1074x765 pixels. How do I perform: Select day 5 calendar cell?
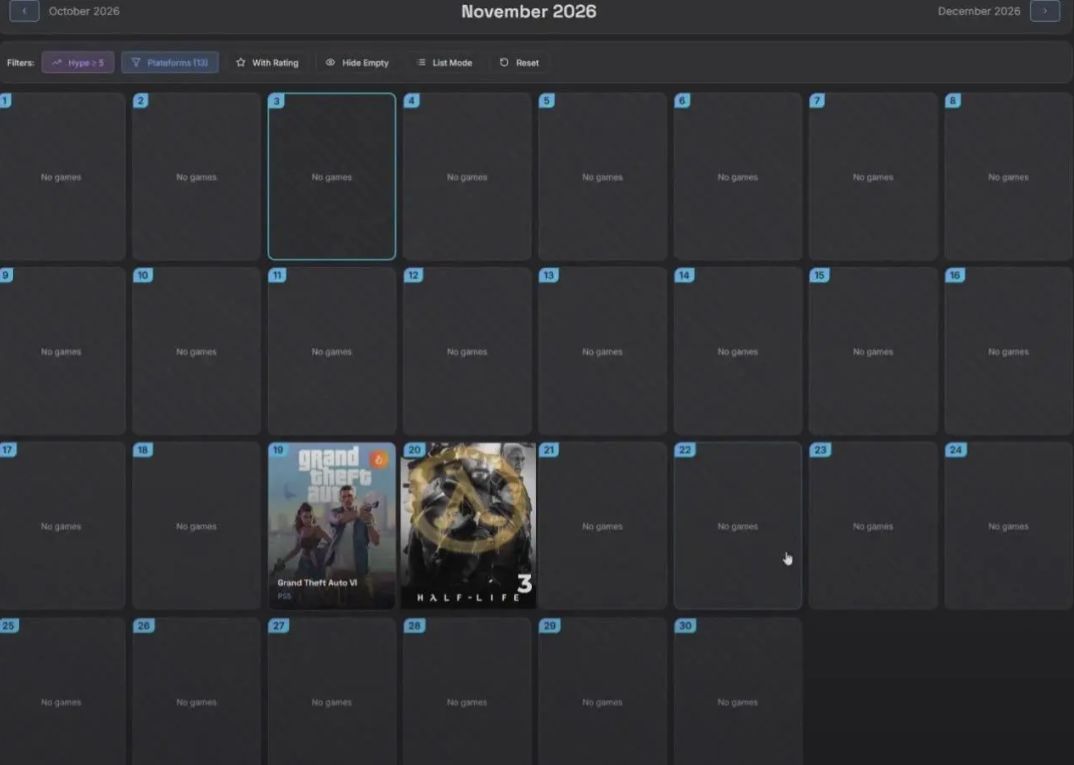(602, 176)
